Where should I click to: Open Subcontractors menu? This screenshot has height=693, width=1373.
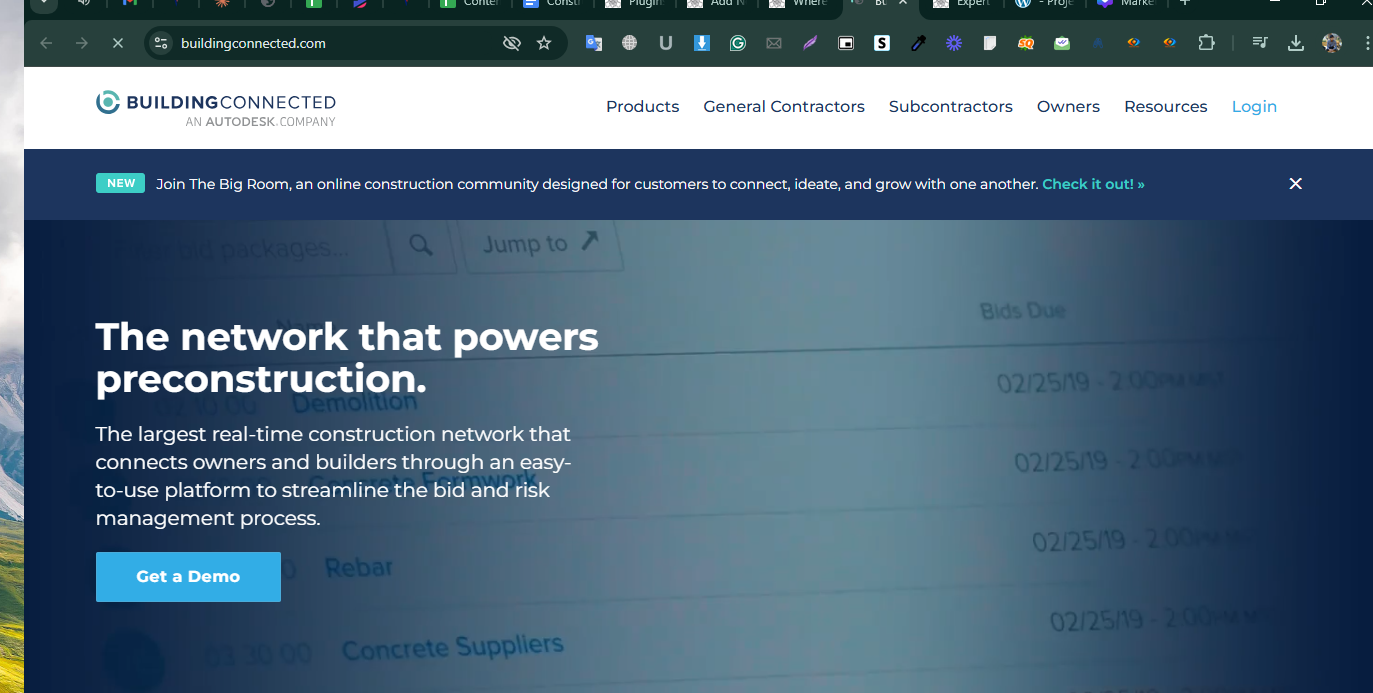click(951, 106)
